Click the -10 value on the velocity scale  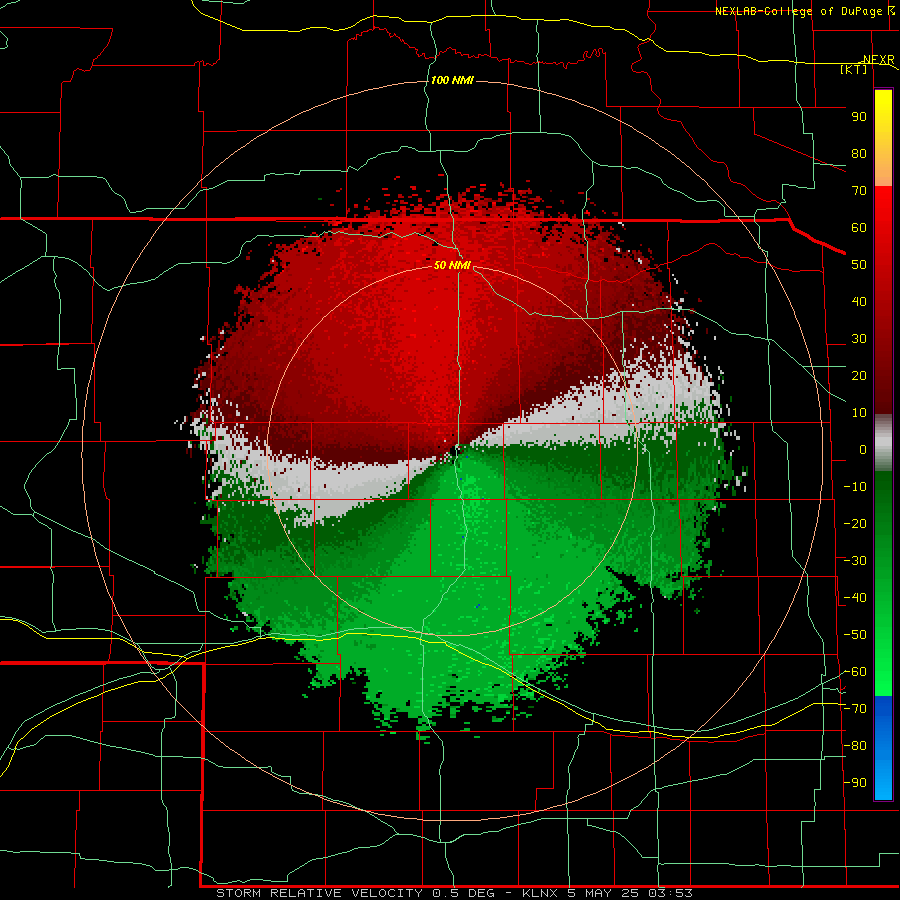pos(855,487)
